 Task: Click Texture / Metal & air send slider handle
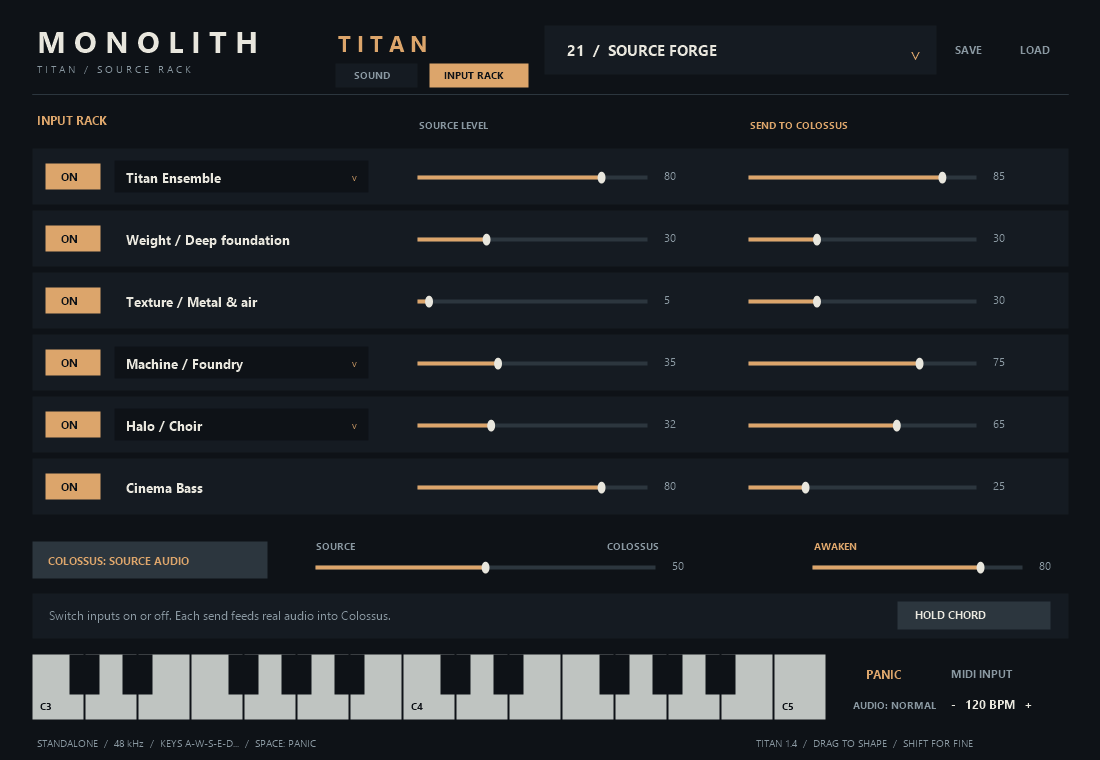click(817, 302)
